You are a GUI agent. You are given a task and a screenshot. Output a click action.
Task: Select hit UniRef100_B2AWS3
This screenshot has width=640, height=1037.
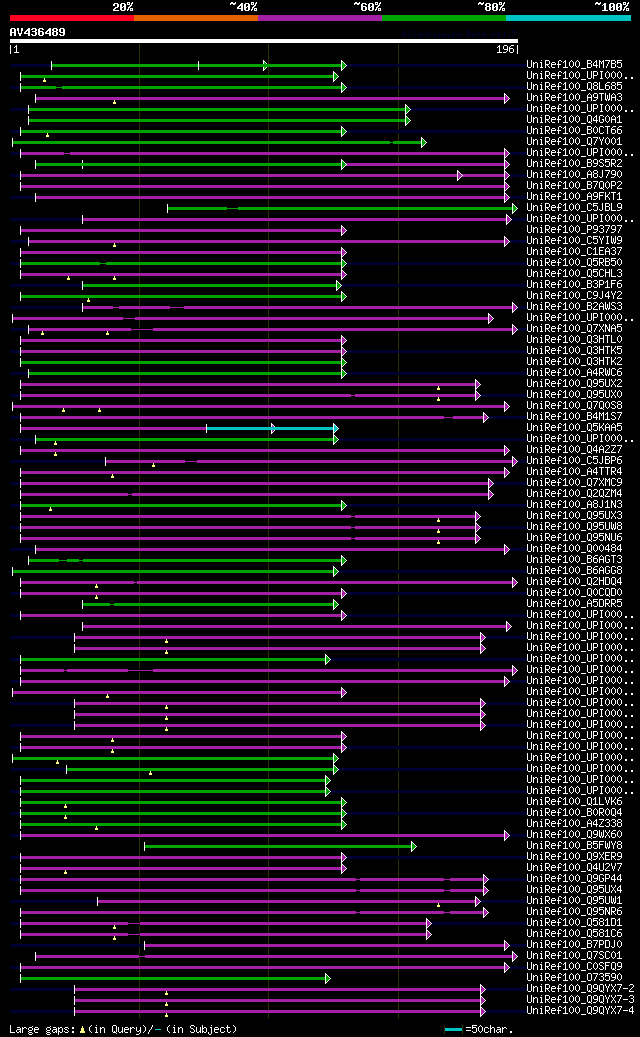[x=574, y=306]
